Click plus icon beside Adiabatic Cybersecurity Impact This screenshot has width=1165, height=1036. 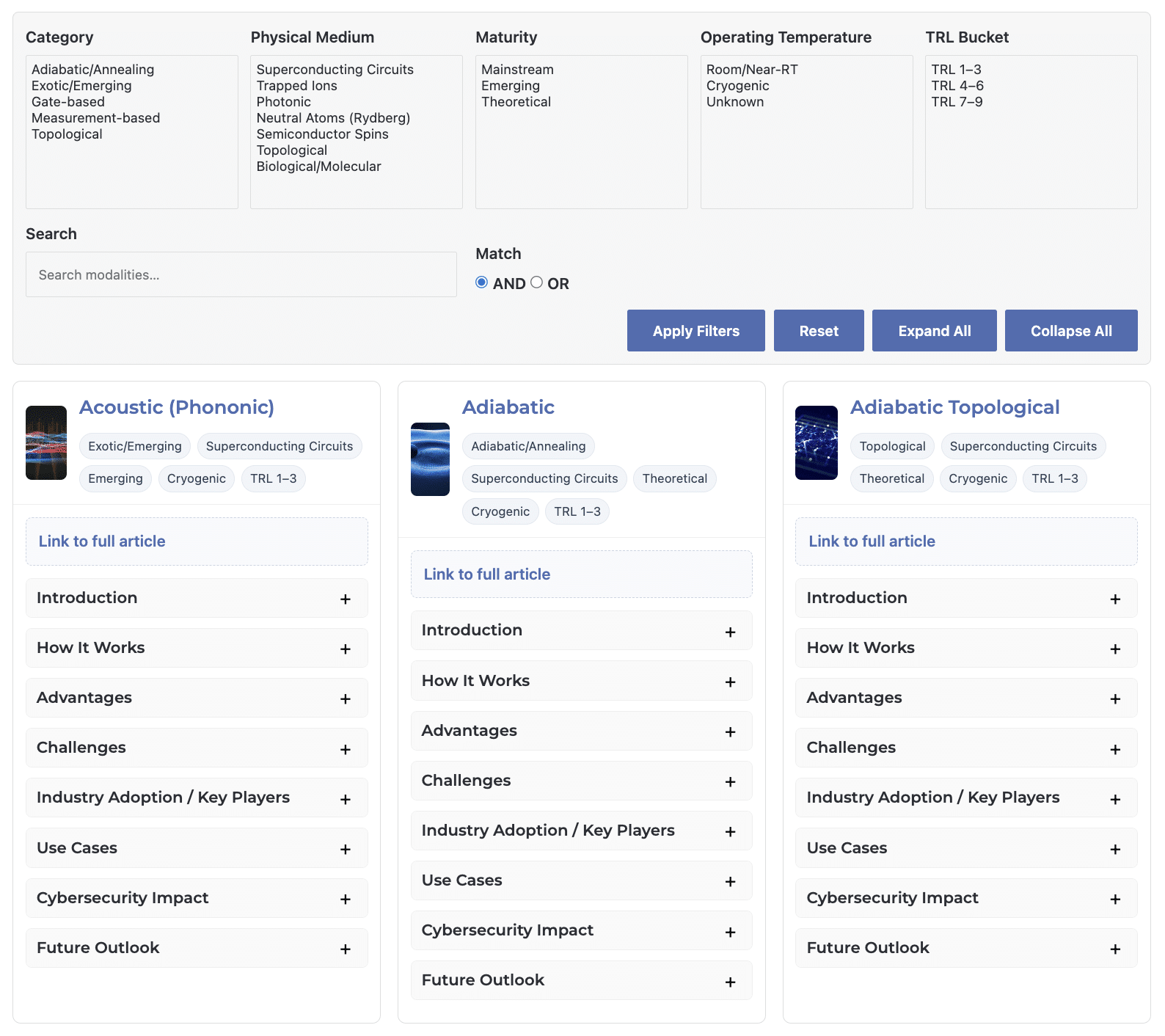tap(730, 933)
